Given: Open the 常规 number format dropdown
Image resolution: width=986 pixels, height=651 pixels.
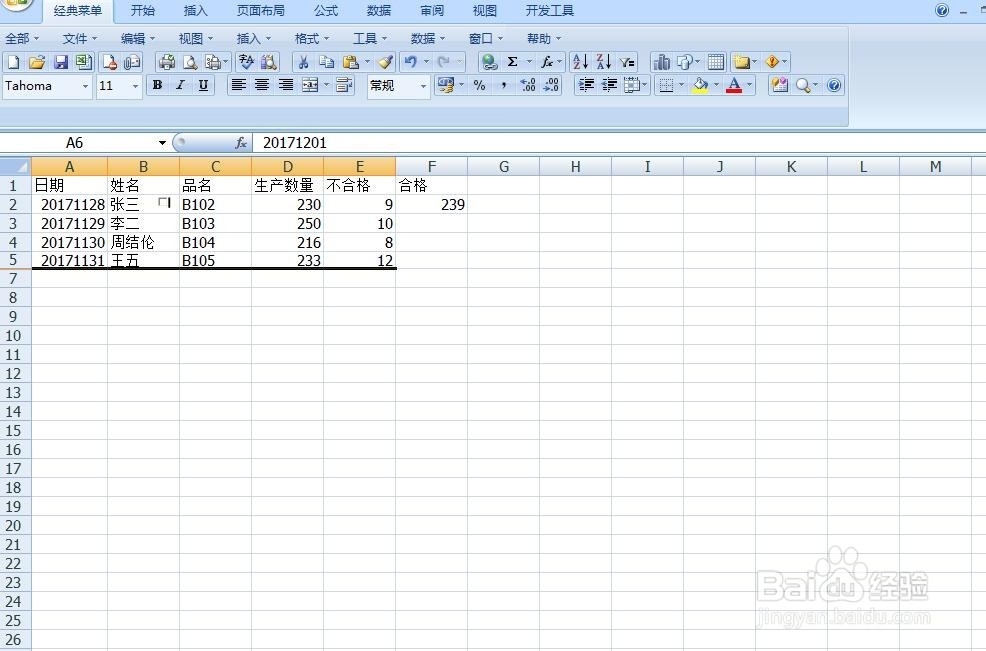Looking at the screenshot, I should pyautogui.click(x=423, y=86).
